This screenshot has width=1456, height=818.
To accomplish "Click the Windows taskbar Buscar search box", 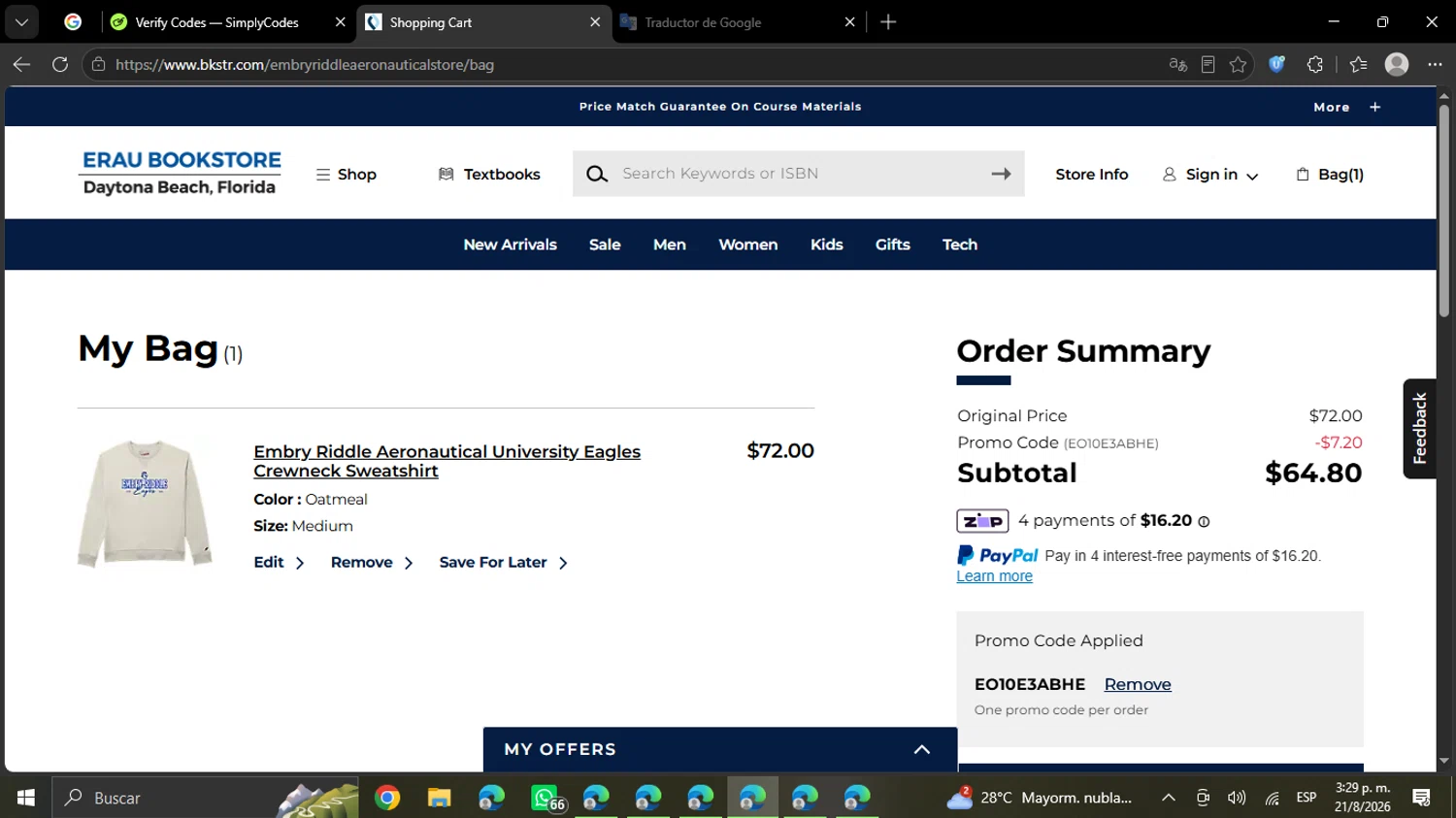I will [x=205, y=798].
